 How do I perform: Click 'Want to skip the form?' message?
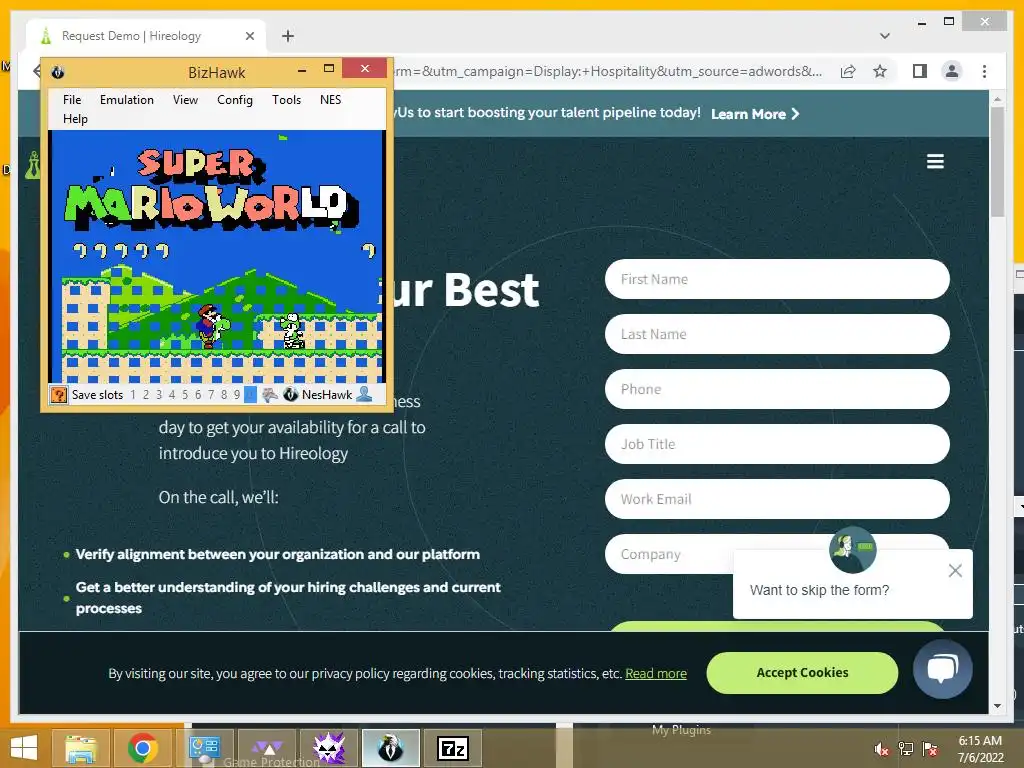(x=820, y=590)
